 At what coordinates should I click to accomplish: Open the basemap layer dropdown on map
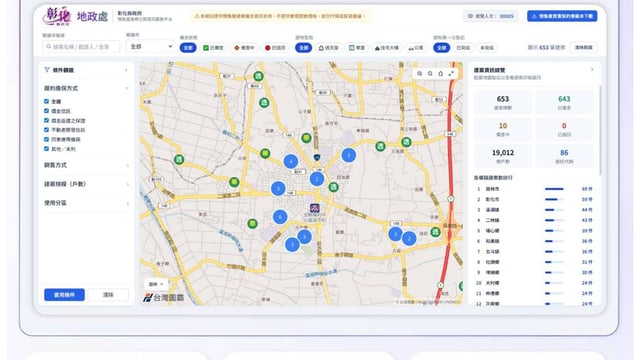pyautogui.click(x=156, y=284)
